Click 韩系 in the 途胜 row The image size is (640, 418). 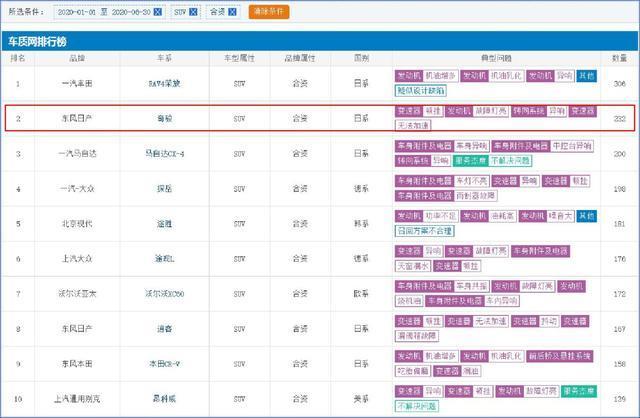pyautogui.click(x=361, y=224)
